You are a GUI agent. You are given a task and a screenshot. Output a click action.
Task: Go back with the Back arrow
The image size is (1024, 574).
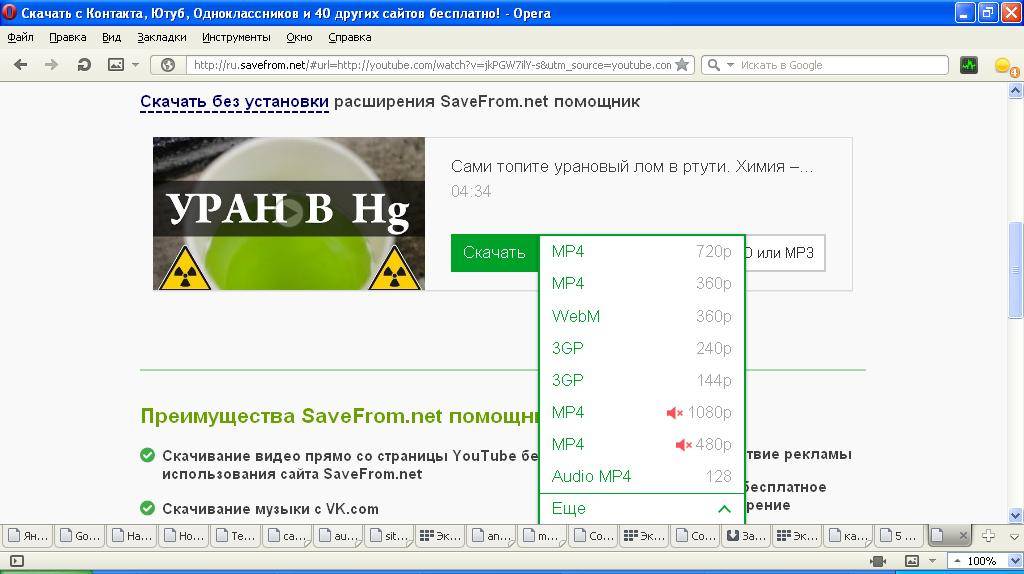point(21,65)
